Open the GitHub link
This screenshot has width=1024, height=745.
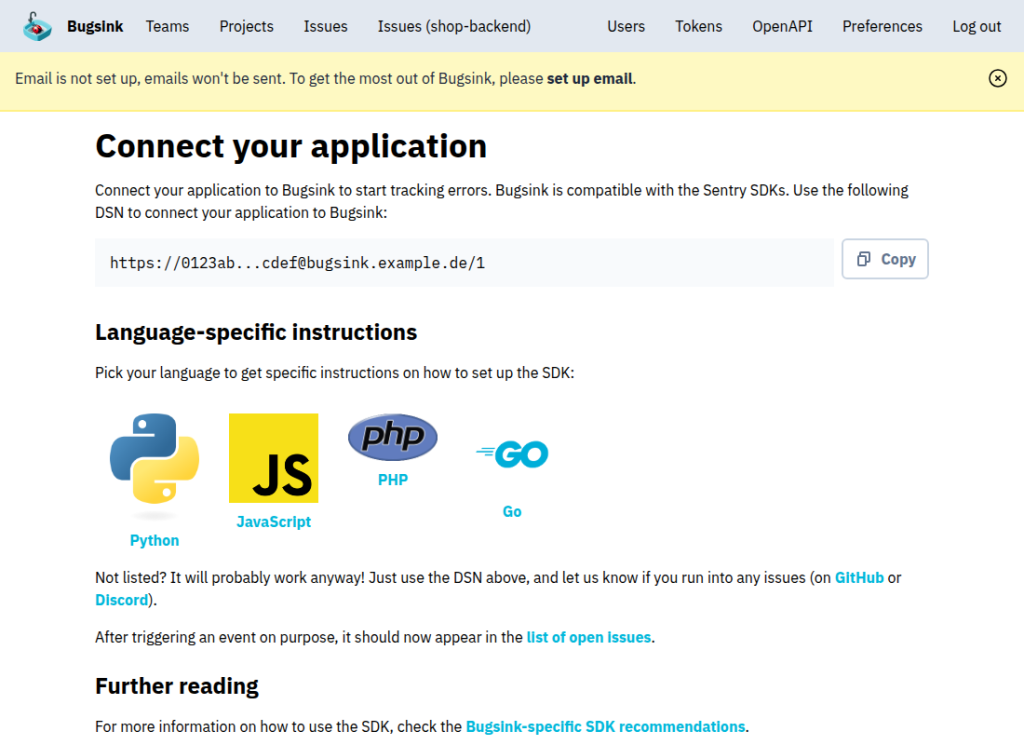click(x=859, y=578)
